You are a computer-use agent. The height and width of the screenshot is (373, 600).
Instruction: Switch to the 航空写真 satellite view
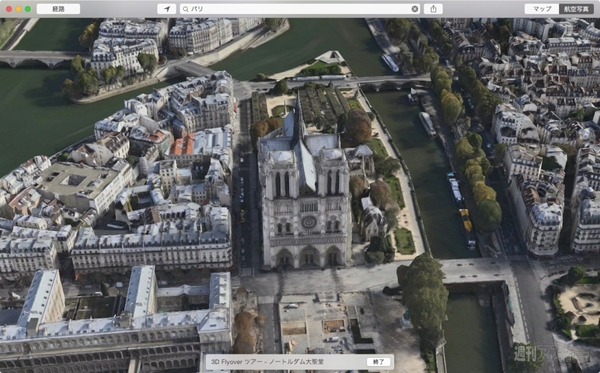click(576, 9)
